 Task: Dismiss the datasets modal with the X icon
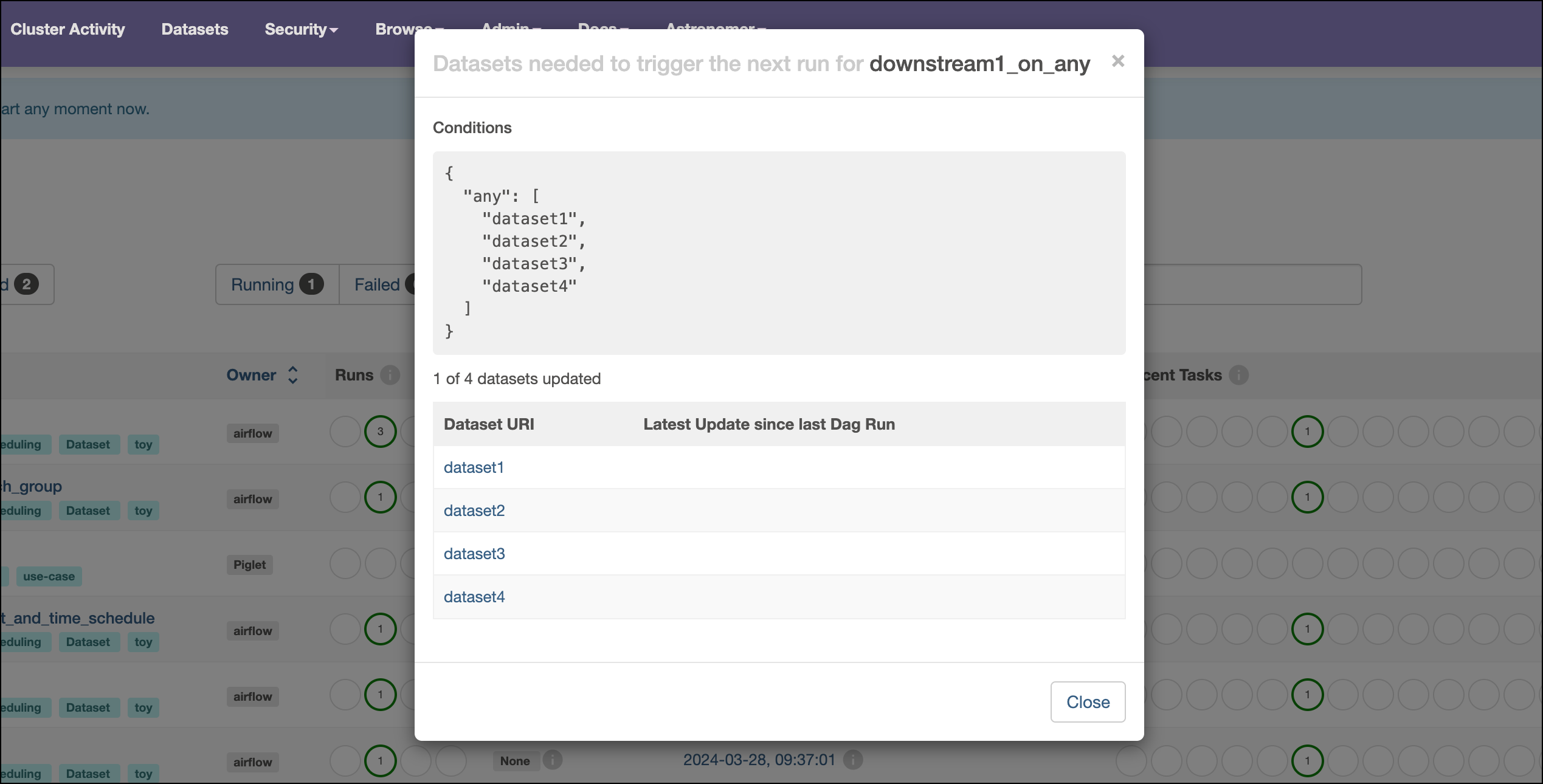pyautogui.click(x=1119, y=61)
